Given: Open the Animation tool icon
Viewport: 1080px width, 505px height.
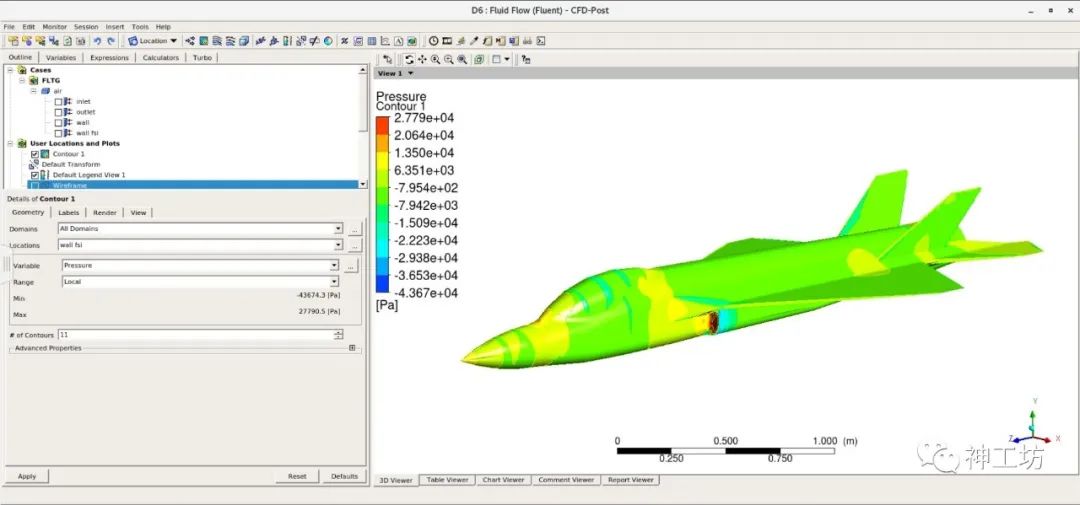Looking at the screenshot, I should [447, 41].
